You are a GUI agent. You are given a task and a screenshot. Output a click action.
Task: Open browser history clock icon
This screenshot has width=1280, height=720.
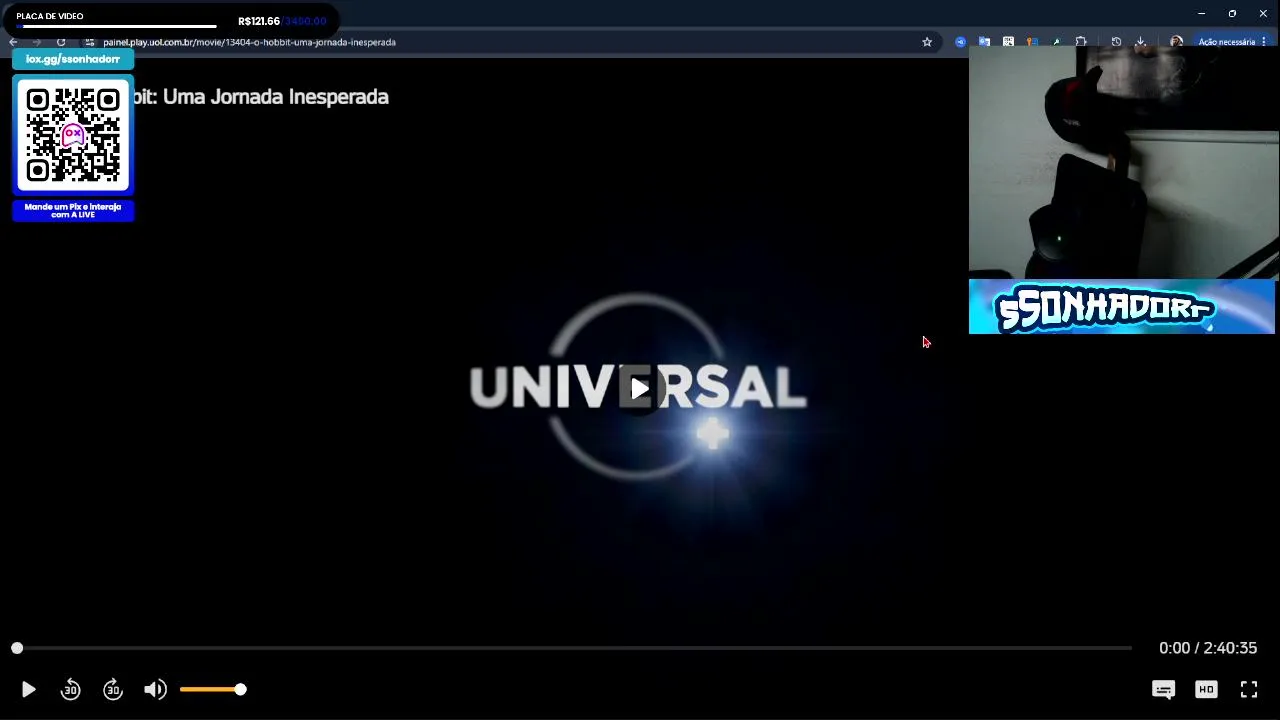pyautogui.click(x=1116, y=42)
